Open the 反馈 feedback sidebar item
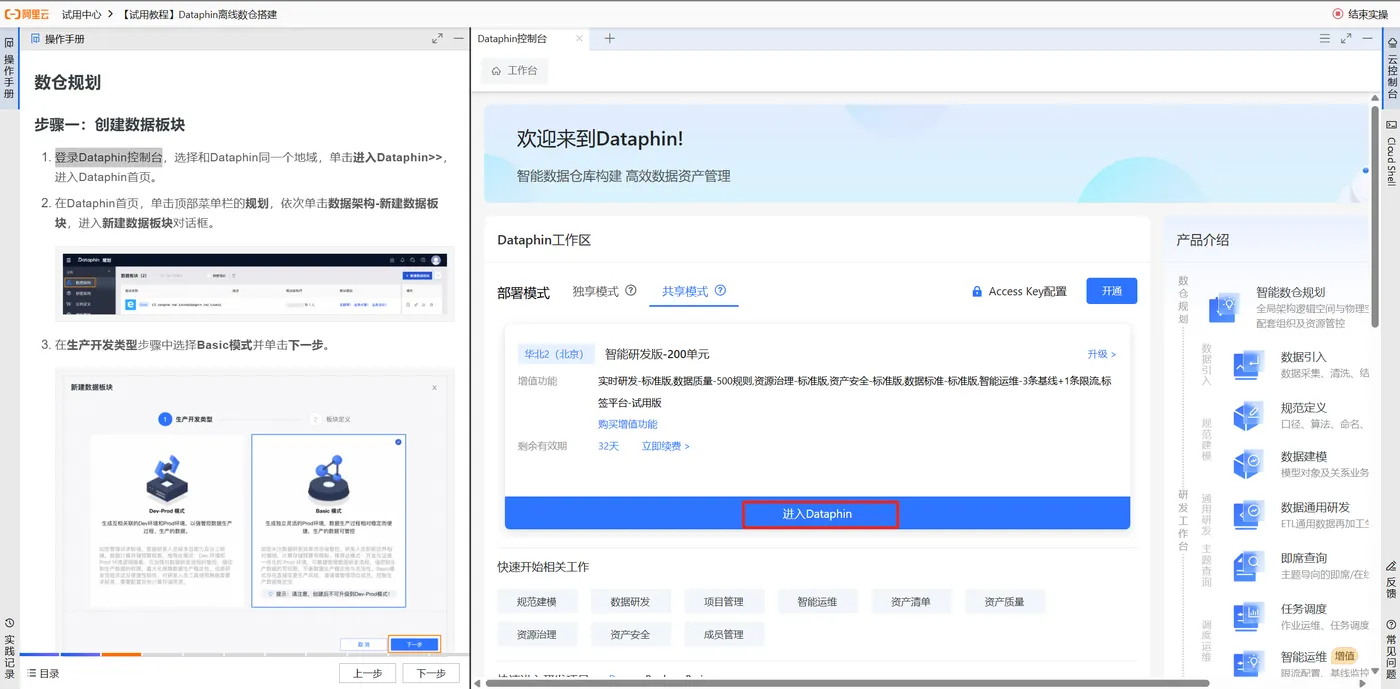Screen dimensions: 1400x689 (x=1391, y=581)
